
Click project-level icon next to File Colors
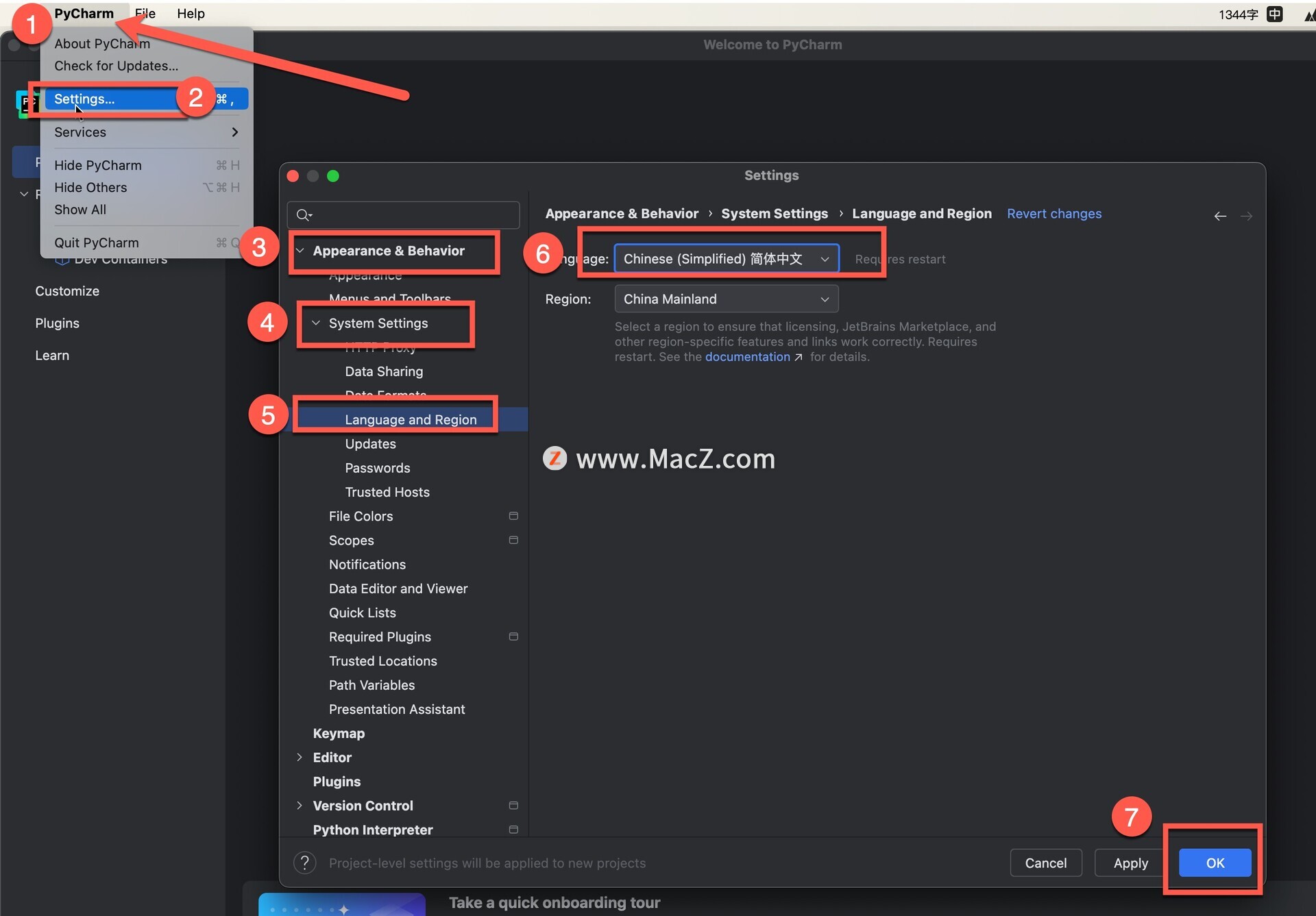click(x=513, y=516)
